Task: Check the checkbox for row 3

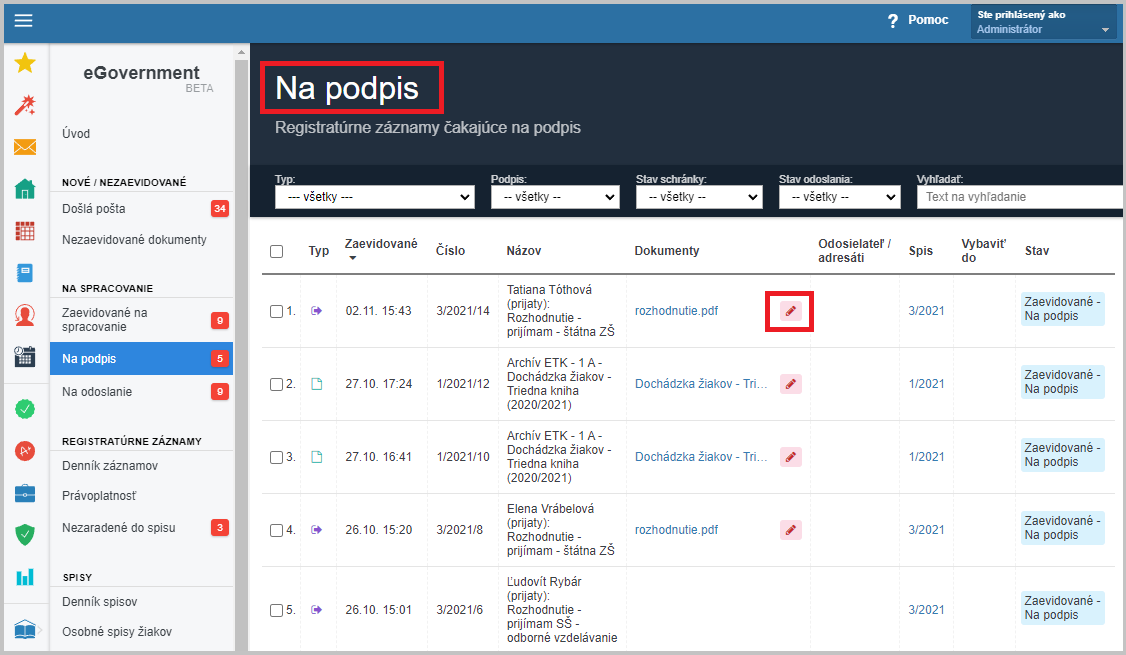Action: [x=276, y=457]
